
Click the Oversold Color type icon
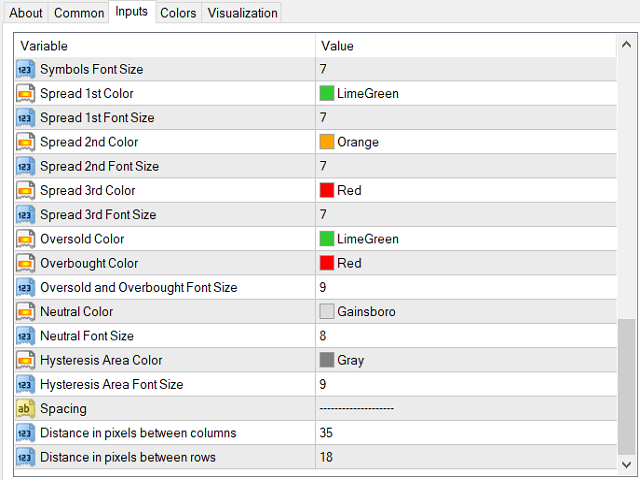tap(26, 239)
